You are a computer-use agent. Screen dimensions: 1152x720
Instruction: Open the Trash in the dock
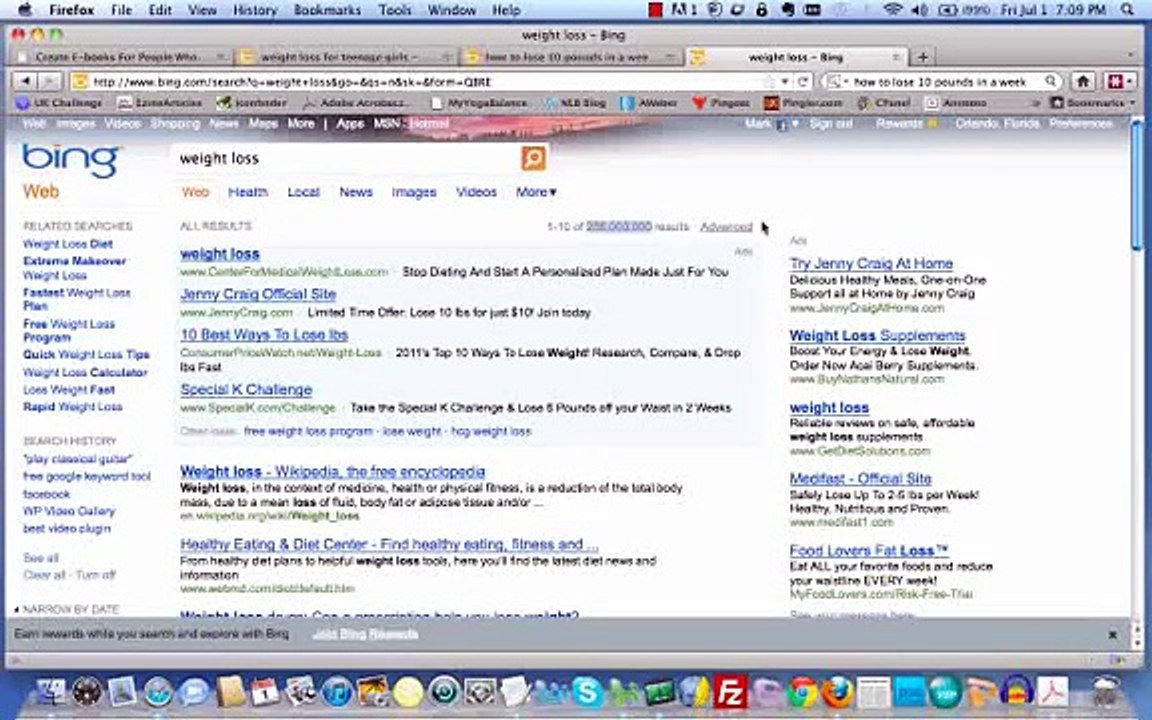point(1104,692)
